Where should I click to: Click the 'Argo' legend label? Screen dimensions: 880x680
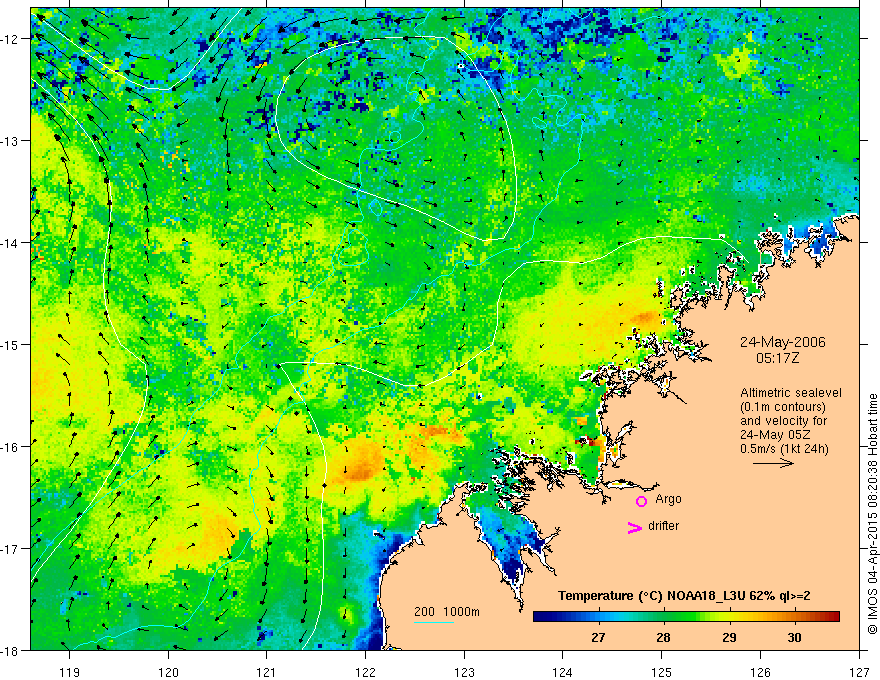tap(668, 499)
